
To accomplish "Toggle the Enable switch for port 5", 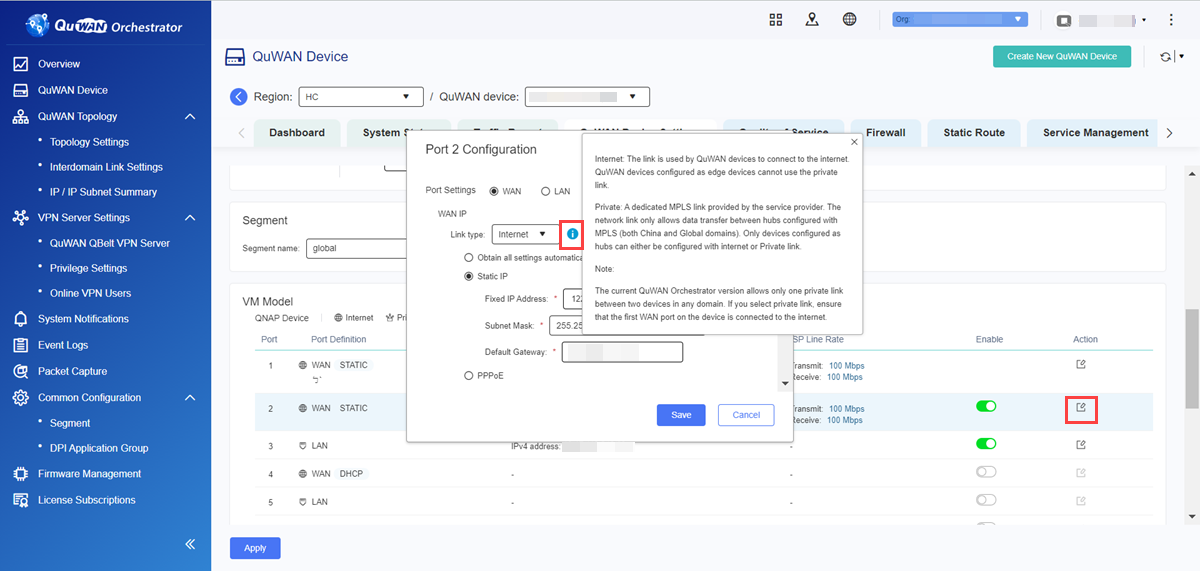I will point(987,499).
